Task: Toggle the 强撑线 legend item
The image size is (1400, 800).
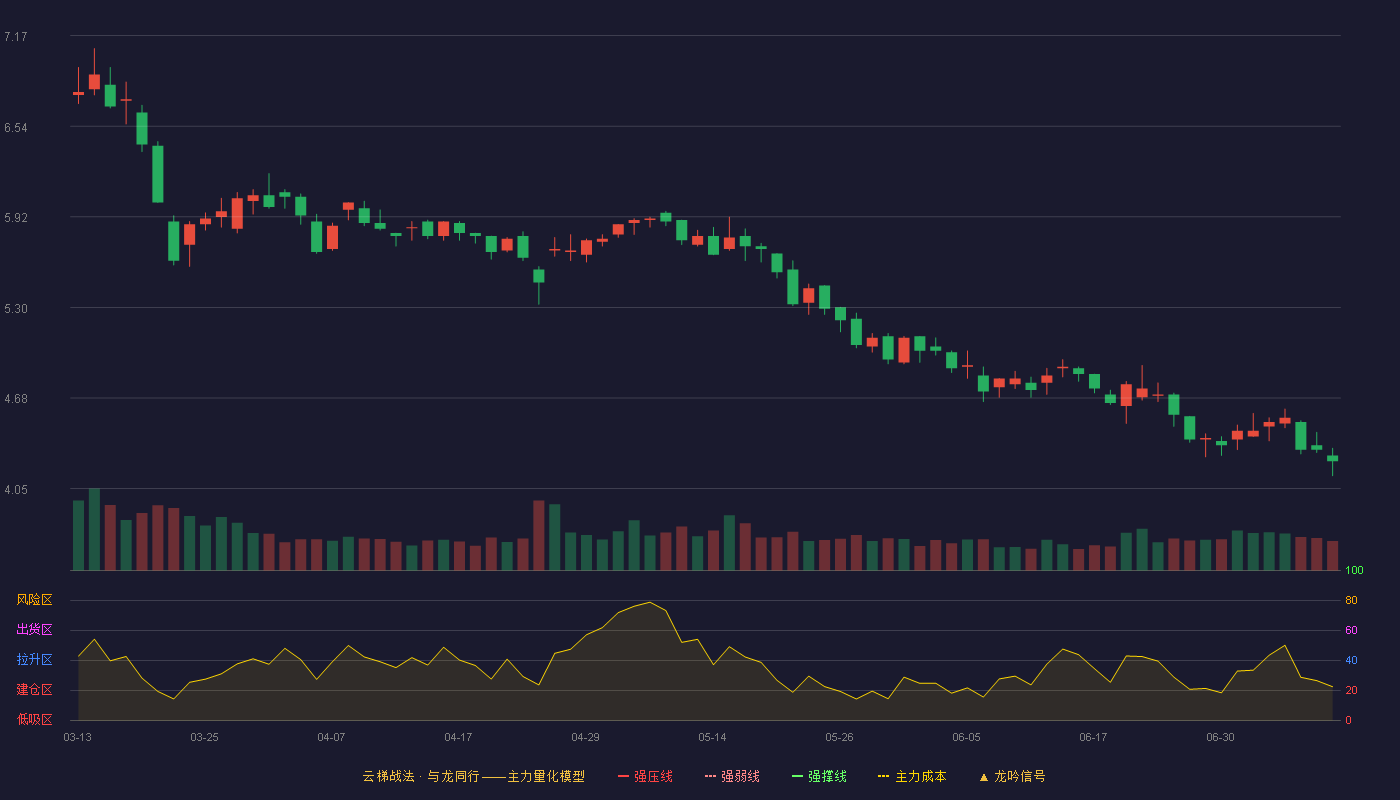Action: 819,776
